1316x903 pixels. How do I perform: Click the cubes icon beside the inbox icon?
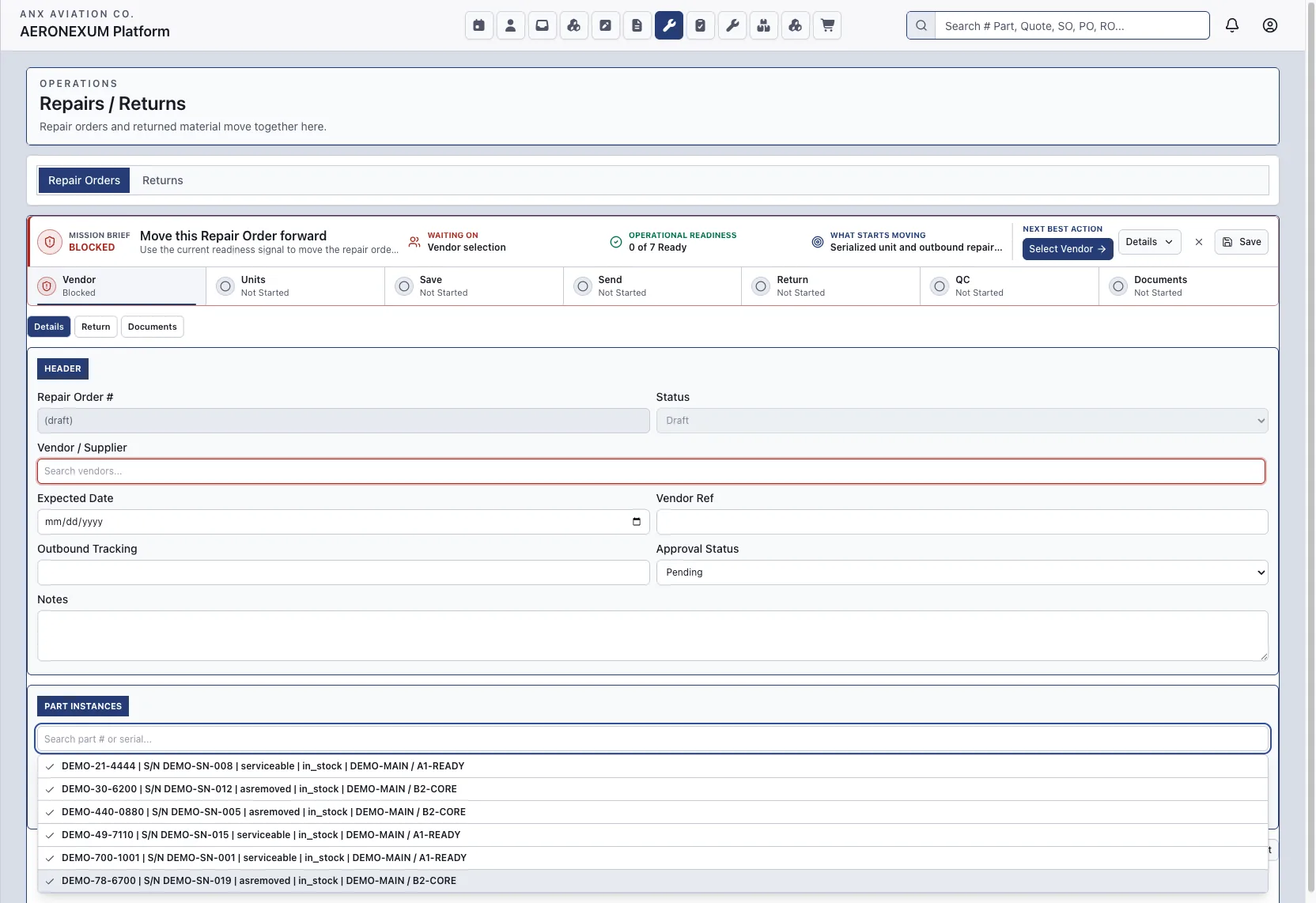coord(574,25)
